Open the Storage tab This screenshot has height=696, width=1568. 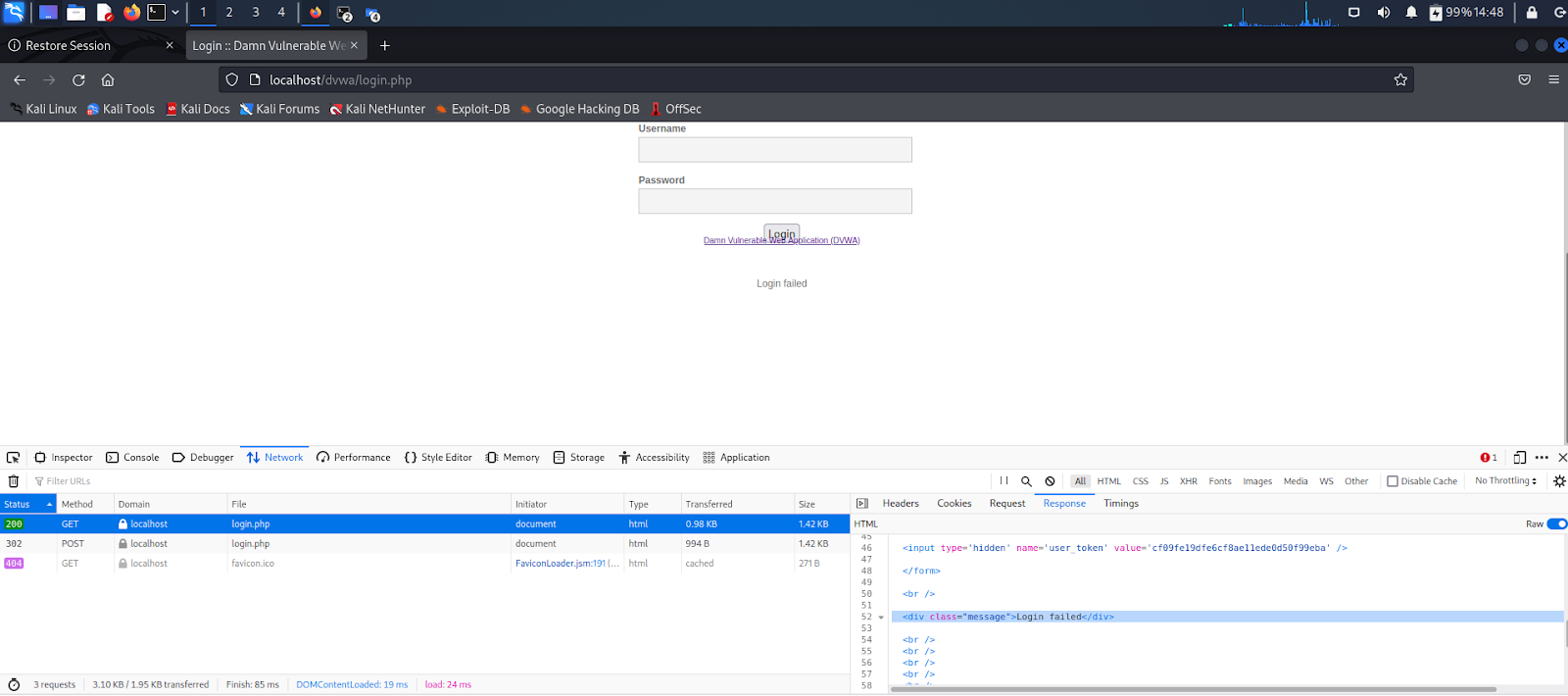coord(579,458)
